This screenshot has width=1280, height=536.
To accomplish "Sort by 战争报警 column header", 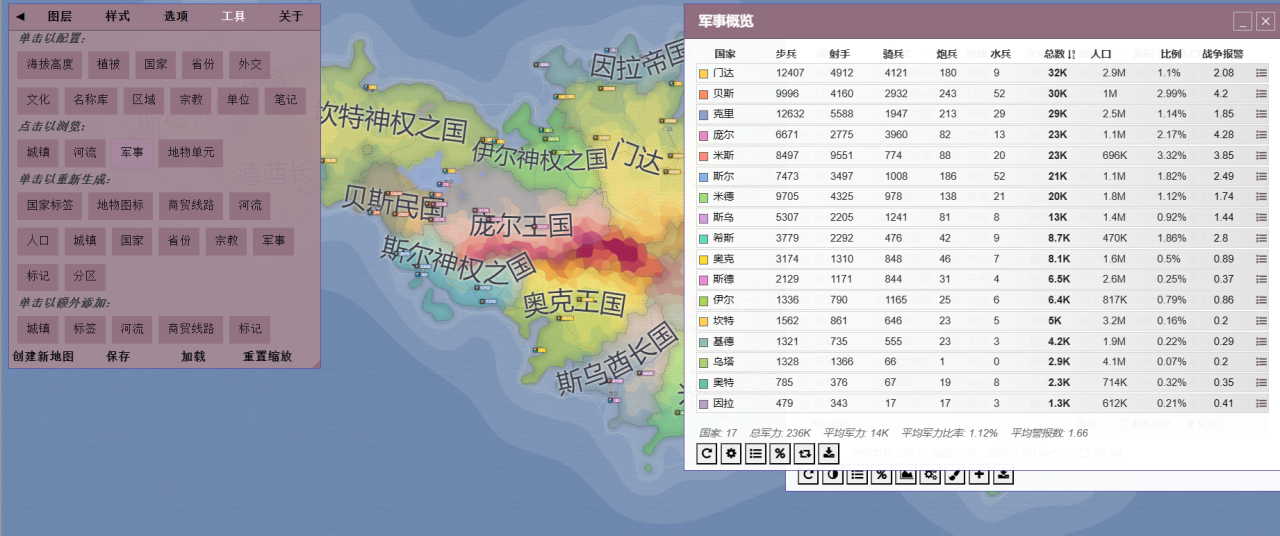I will (1222, 54).
